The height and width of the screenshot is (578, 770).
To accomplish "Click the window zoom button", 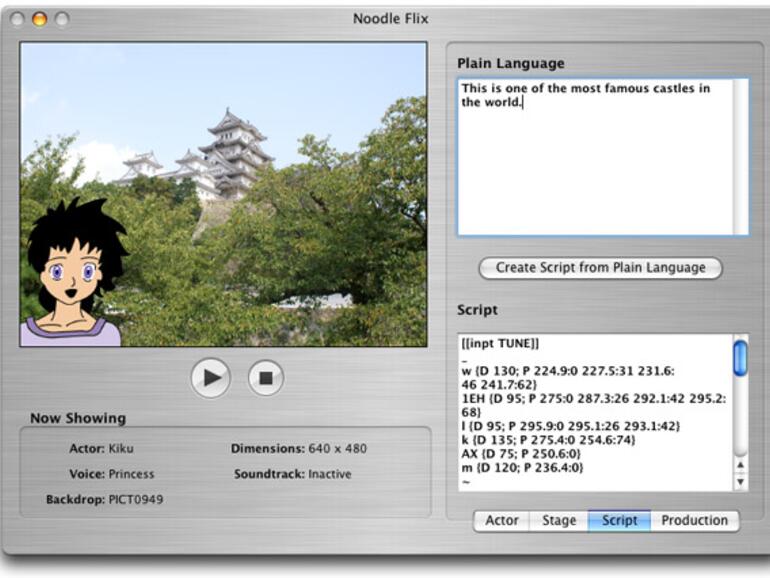I will 62,19.
